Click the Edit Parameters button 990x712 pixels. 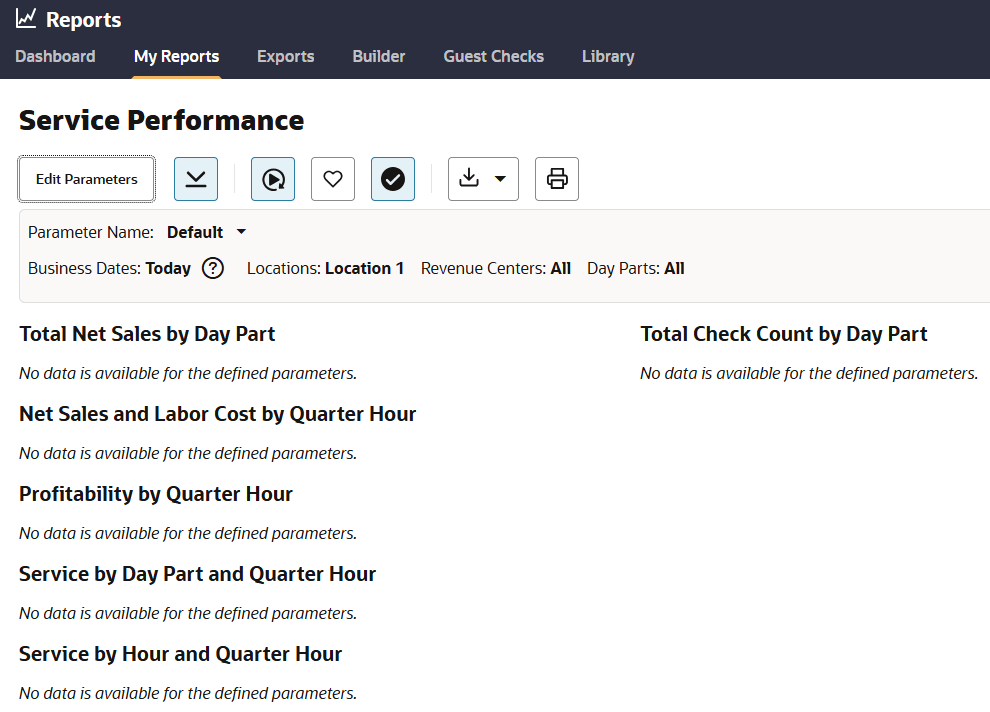pos(87,179)
